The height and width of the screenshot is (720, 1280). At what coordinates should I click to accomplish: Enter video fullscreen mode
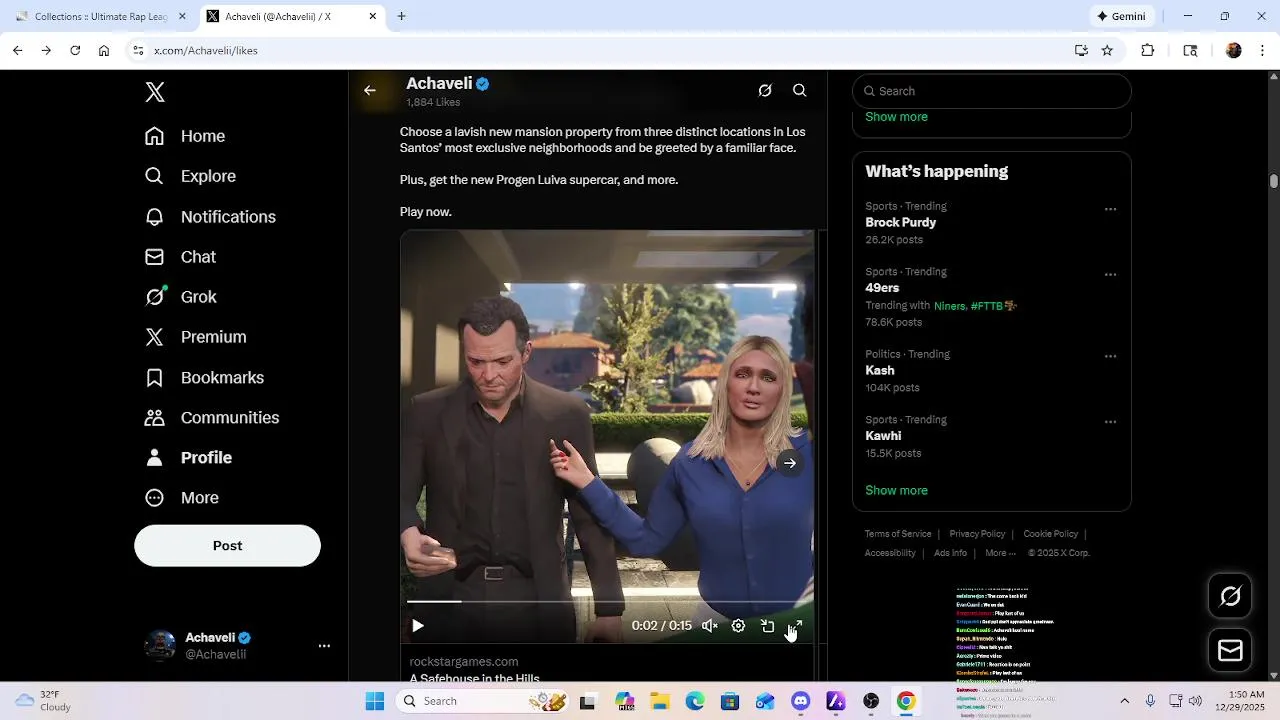[x=796, y=626]
